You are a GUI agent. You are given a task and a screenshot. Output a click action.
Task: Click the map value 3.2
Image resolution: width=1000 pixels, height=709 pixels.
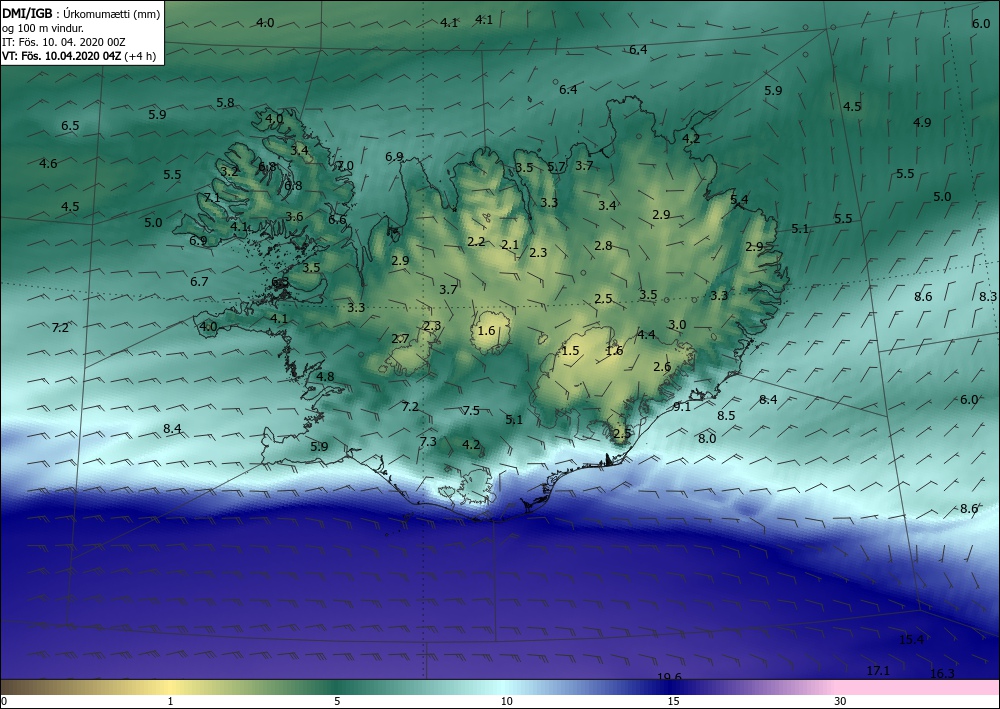pos(229,172)
